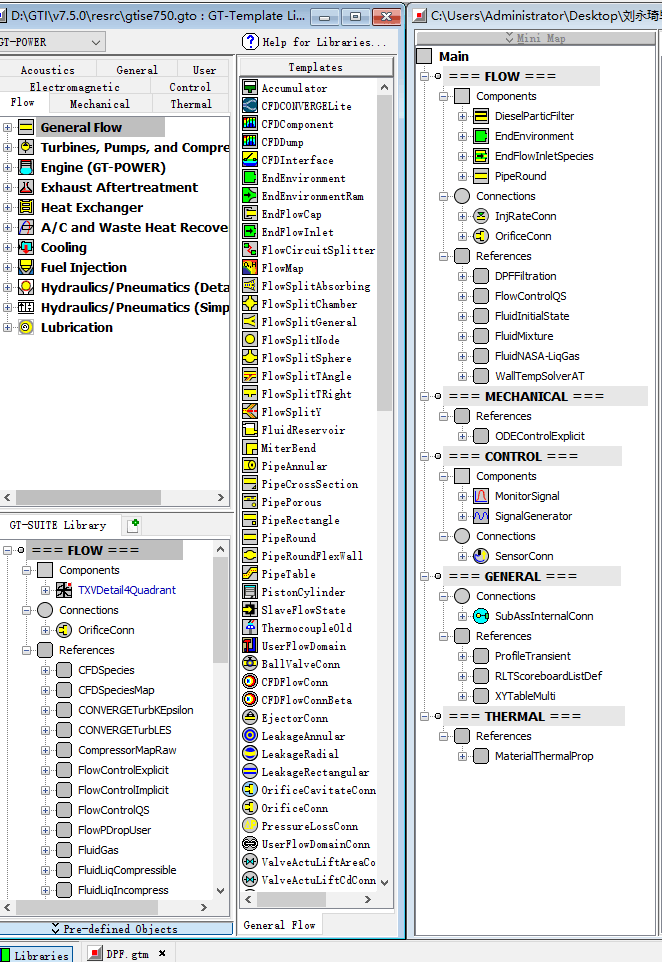Click the Cooling category icon
This screenshot has height=962, width=662.
coord(26,247)
